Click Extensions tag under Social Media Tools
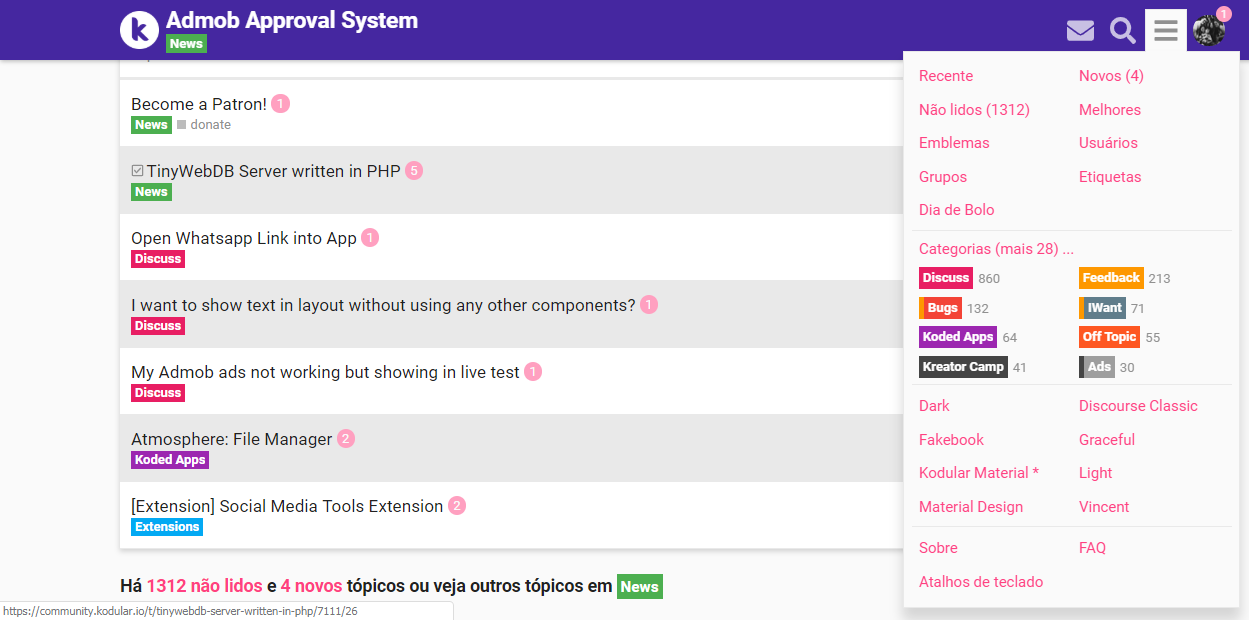 coord(167,527)
